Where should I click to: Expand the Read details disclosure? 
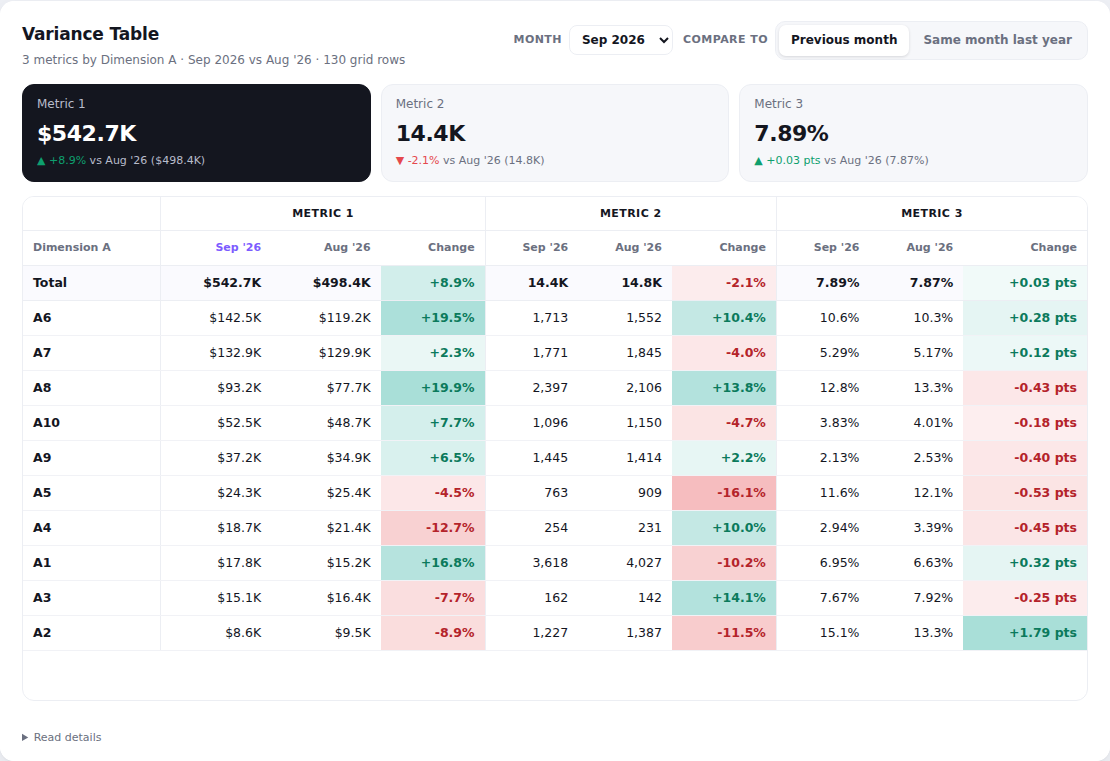click(x=62, y=737)
